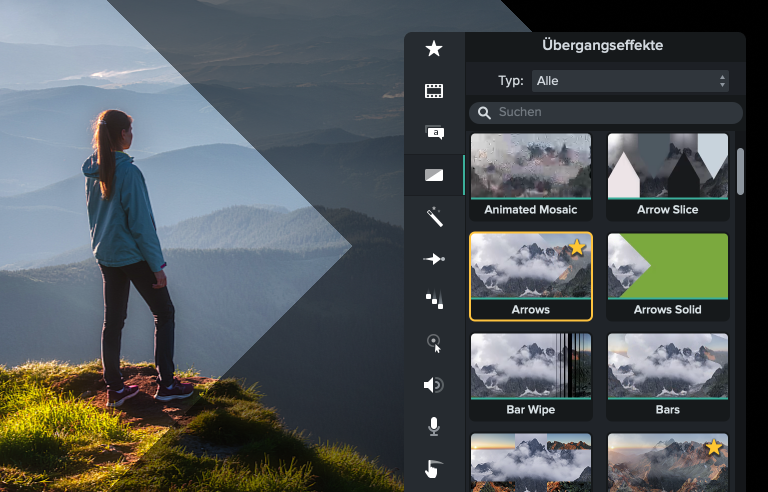Open the Favorites star tab in sidebar
768x492 pixels.
(x=434, y=49)
